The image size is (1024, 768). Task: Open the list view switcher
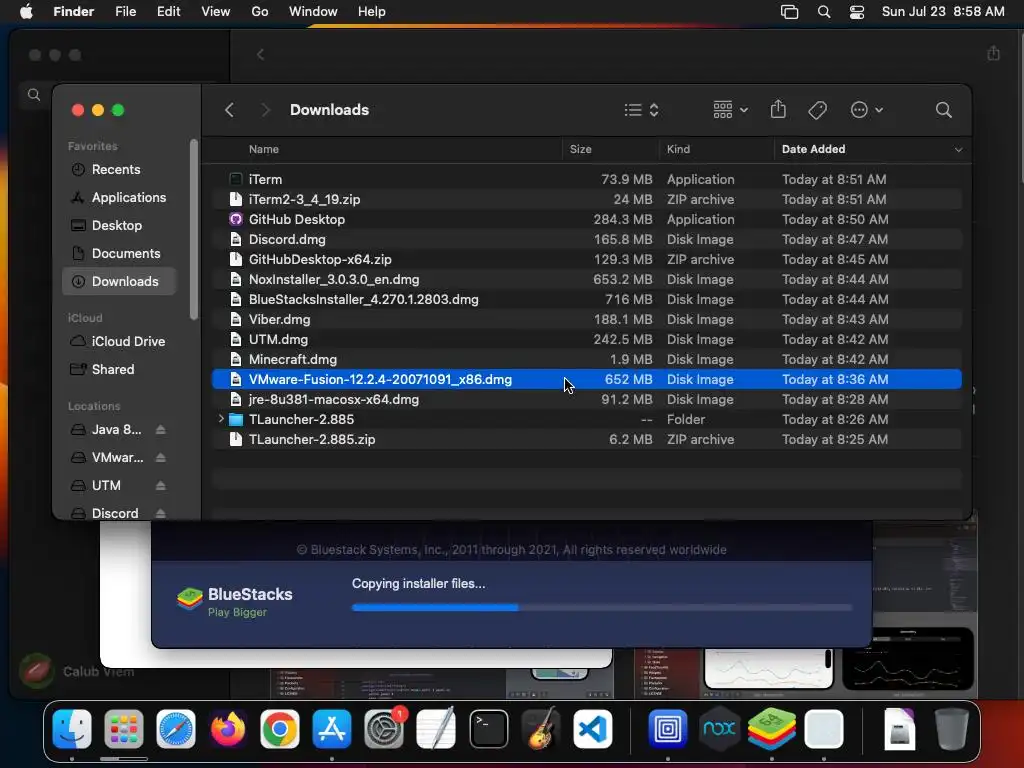coord(641,110)
